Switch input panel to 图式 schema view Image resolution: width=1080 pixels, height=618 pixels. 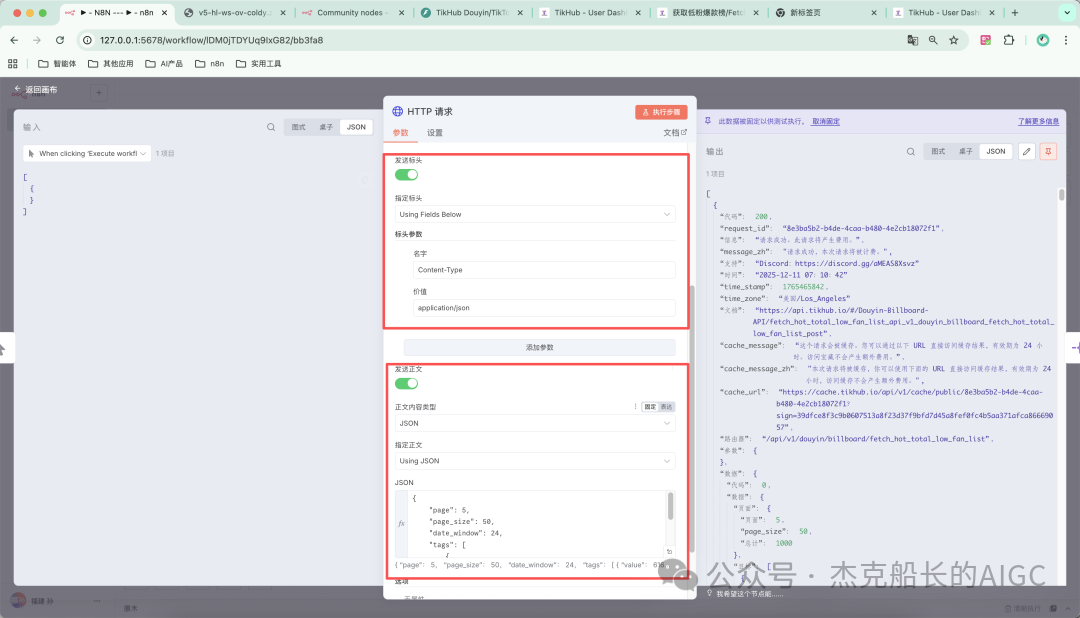298,127
